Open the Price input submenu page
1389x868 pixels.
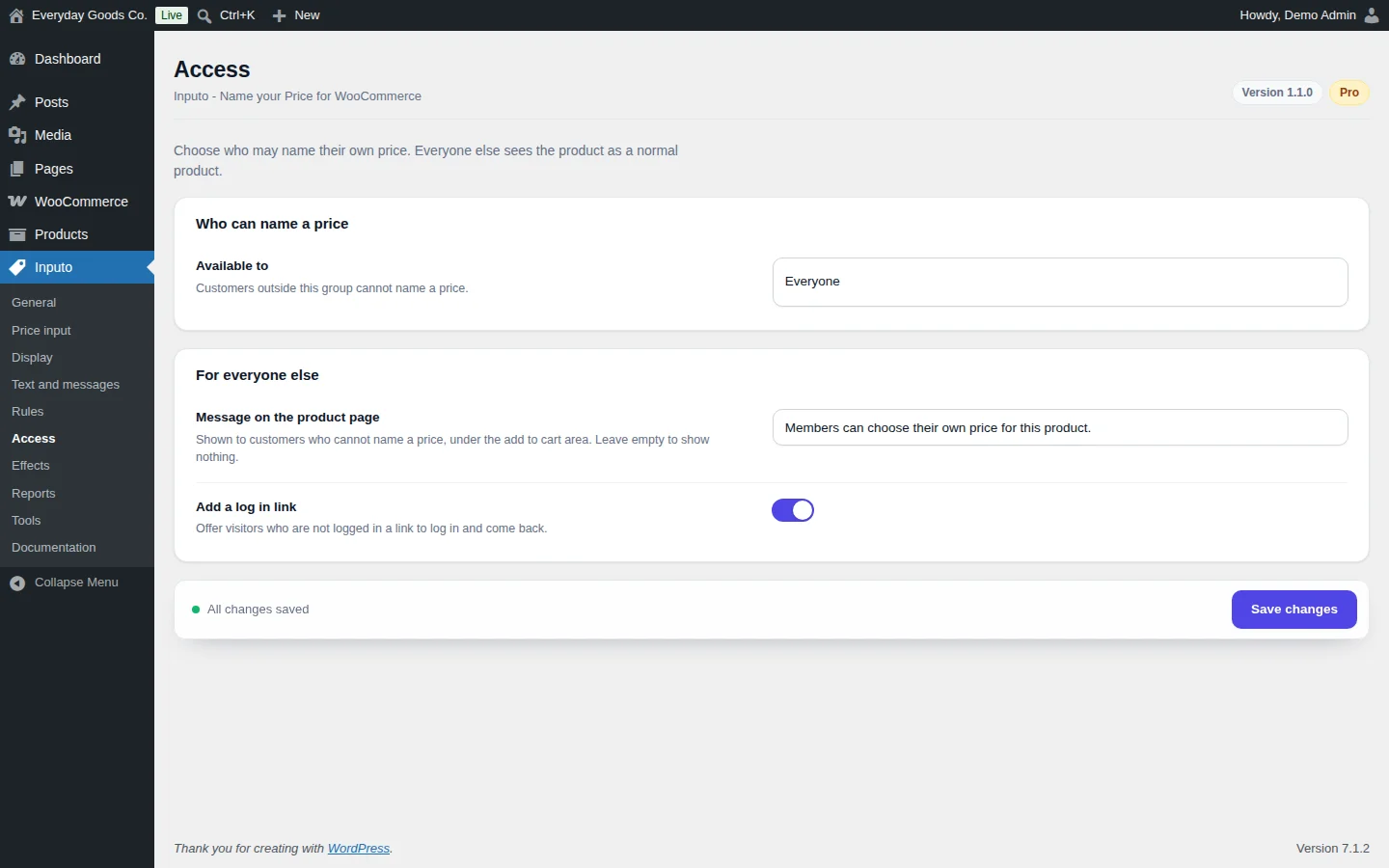coord(41,330)
